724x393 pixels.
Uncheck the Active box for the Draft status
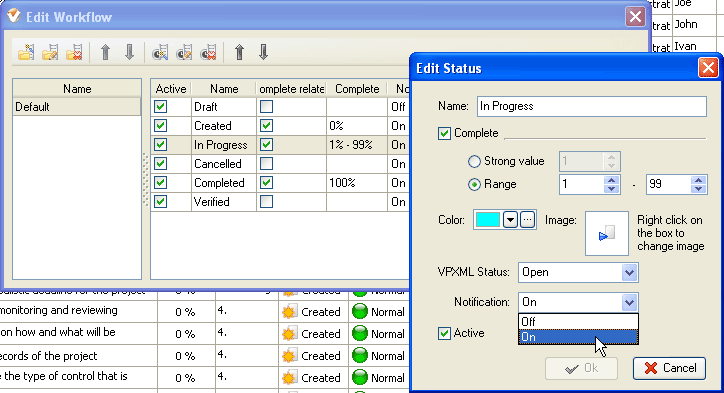pyautogui.click(x=160, y=107)
